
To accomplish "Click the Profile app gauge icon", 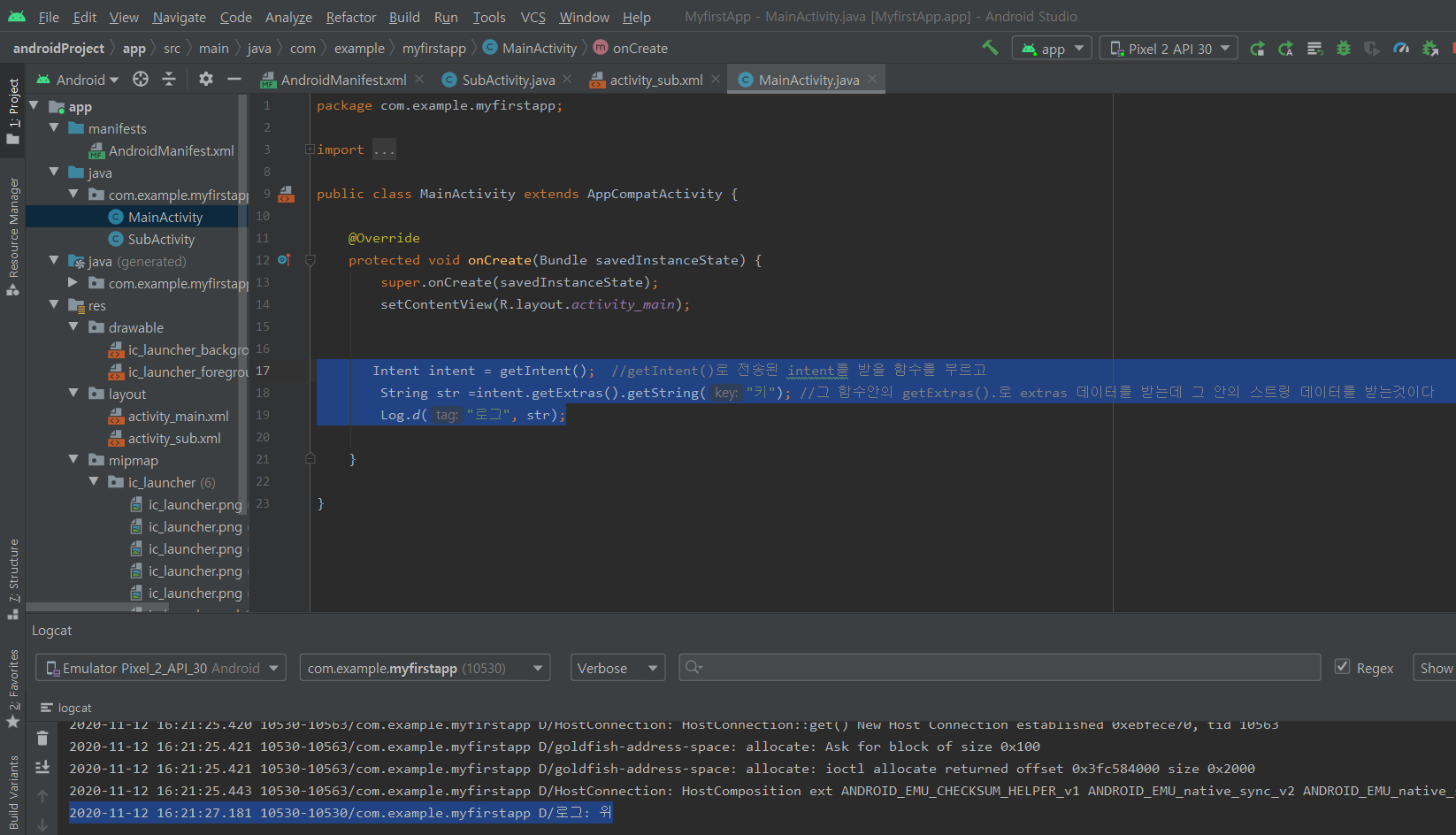I will coord(1401,49).
